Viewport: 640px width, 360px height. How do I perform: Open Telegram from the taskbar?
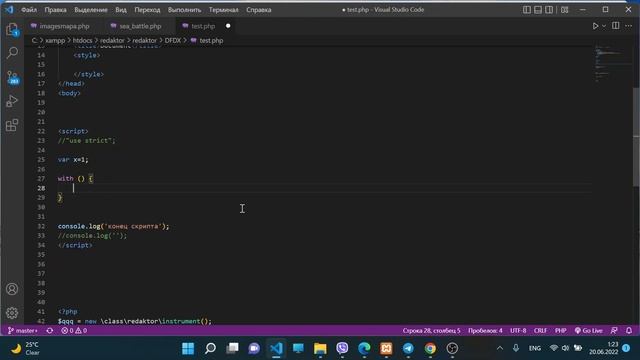coord(408,348)
